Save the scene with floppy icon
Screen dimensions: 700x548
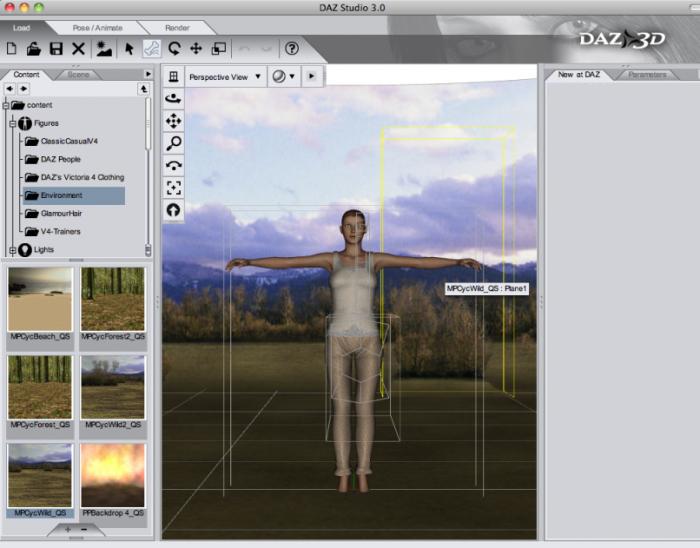(56, 48)
